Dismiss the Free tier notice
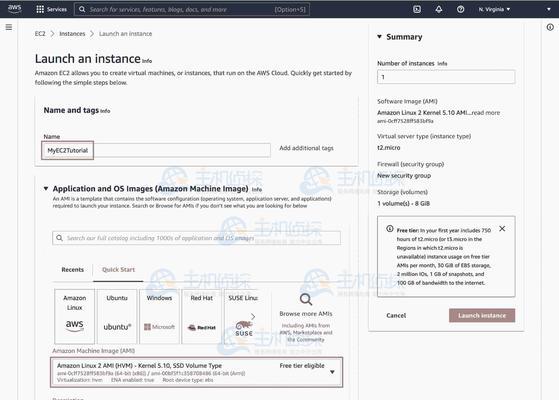 pyautogui.click(x=502, y=229)
